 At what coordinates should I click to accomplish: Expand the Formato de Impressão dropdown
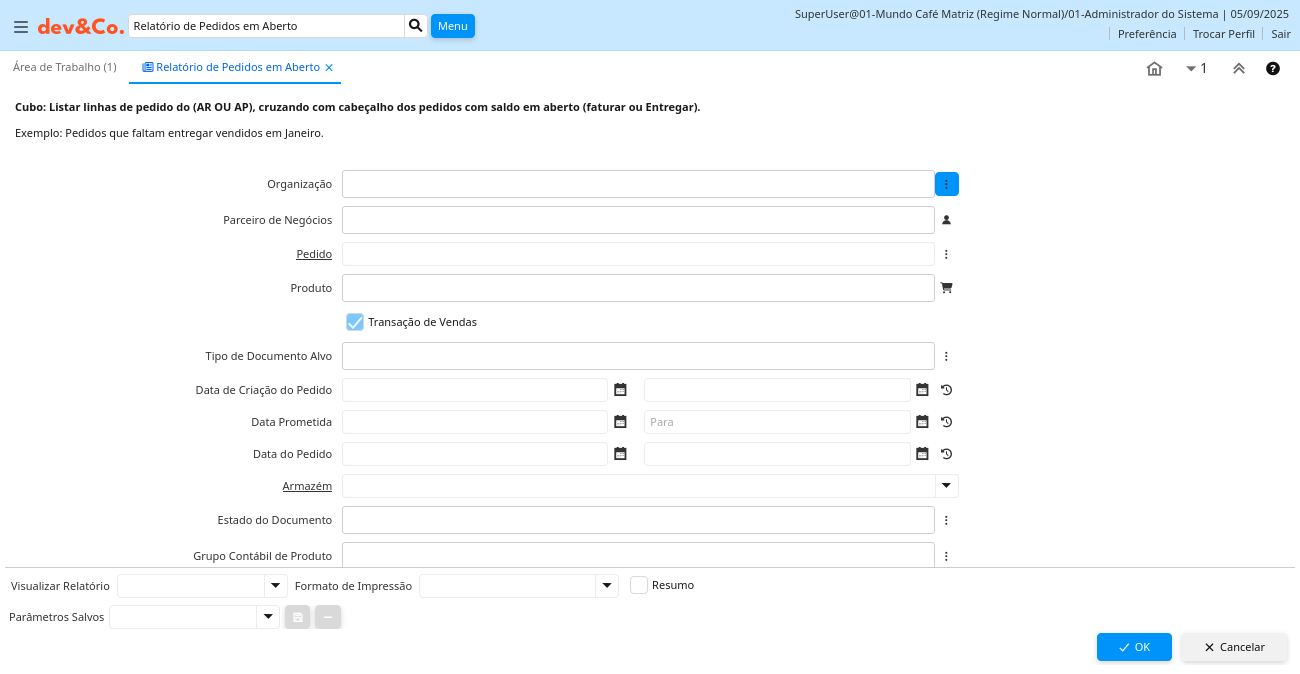tap(607, 586)
